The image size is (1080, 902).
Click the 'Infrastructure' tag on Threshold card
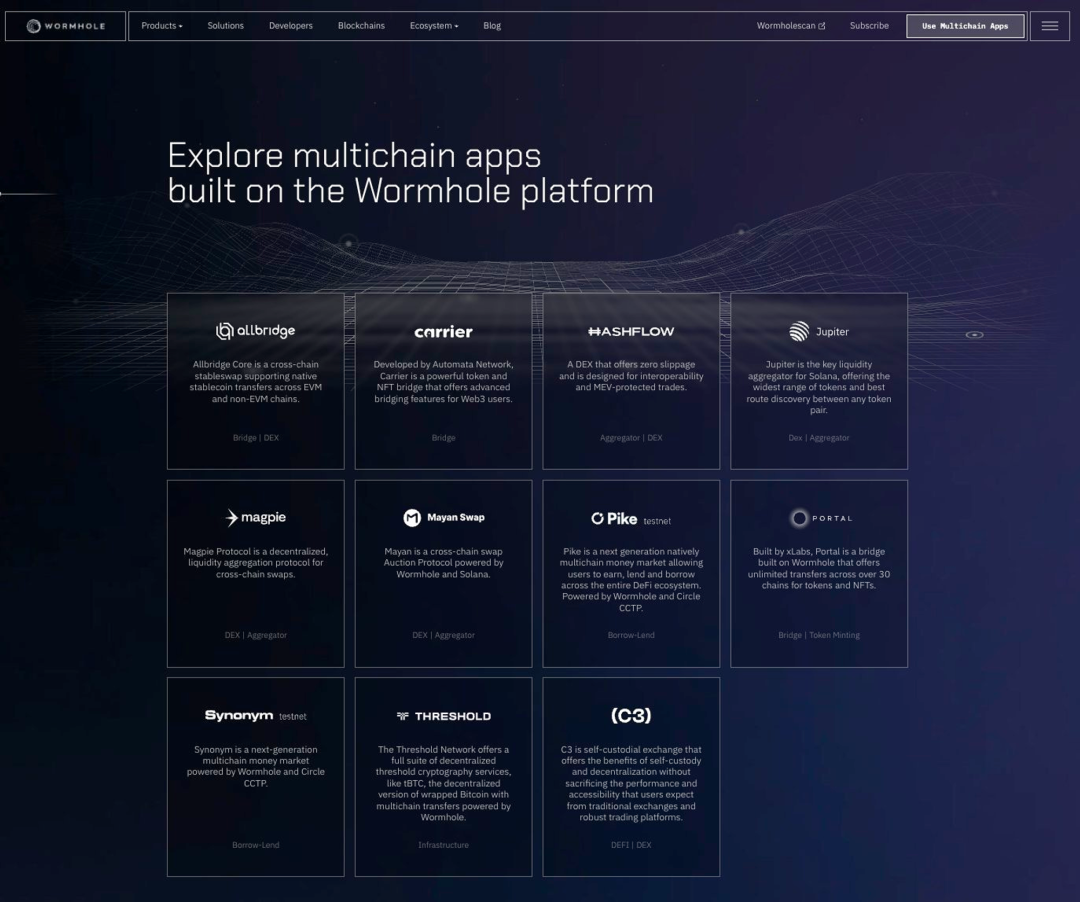[x=444, y=845]
